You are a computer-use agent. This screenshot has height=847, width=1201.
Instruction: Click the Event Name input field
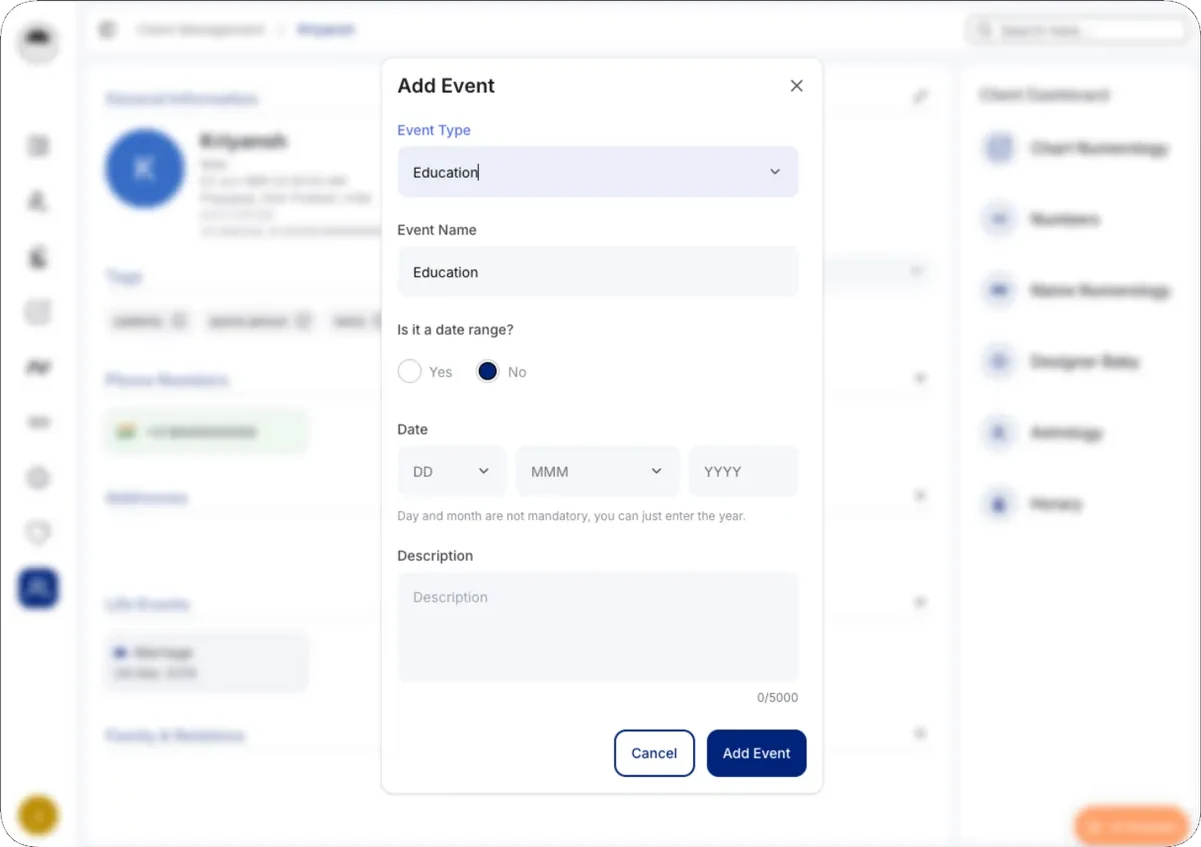[x=598, y=272]
